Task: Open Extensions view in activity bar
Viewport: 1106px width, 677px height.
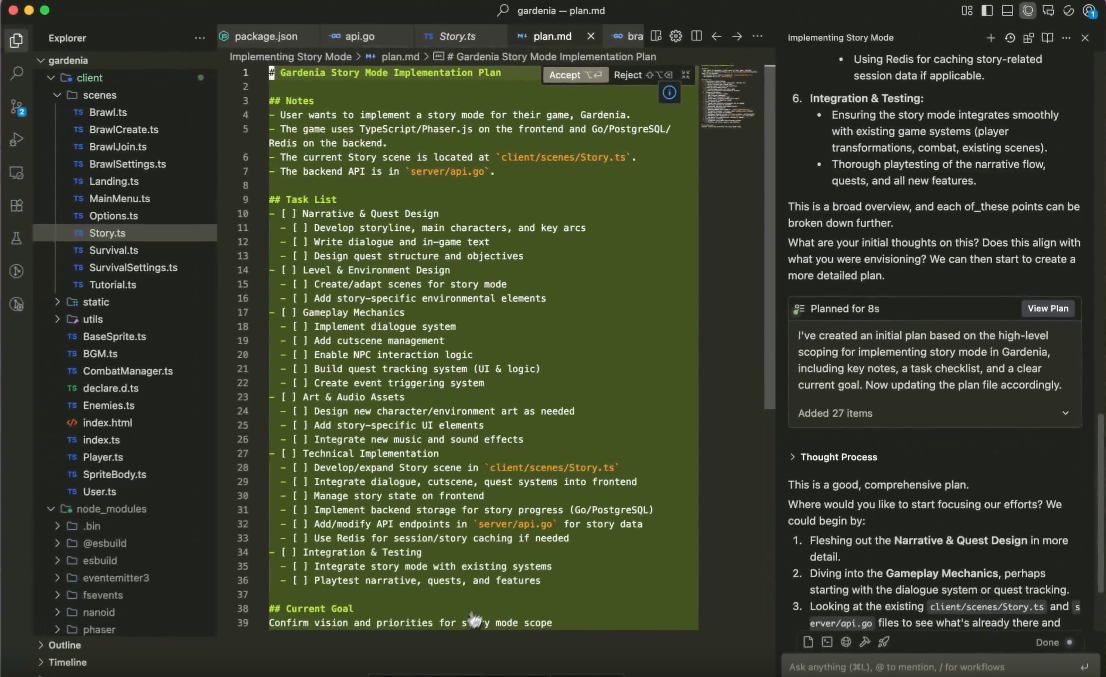Action: point(16,205)
